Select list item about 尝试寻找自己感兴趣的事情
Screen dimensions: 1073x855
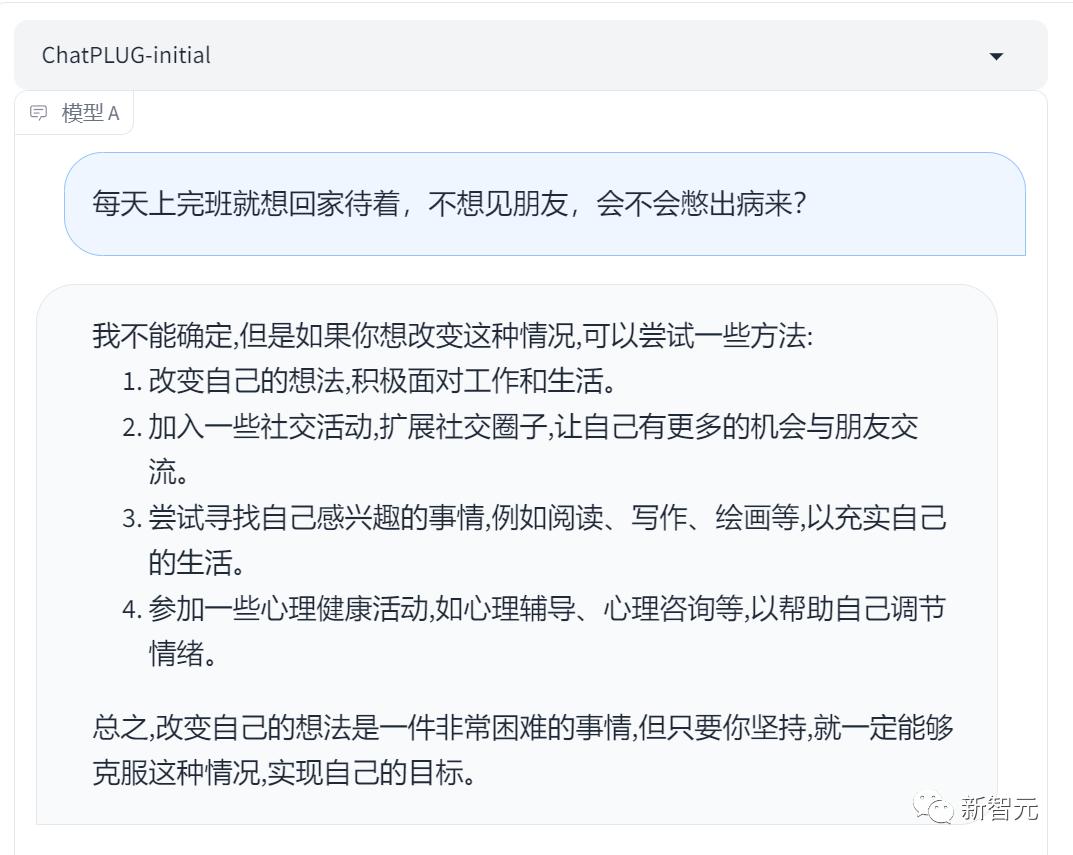(546, 517)
